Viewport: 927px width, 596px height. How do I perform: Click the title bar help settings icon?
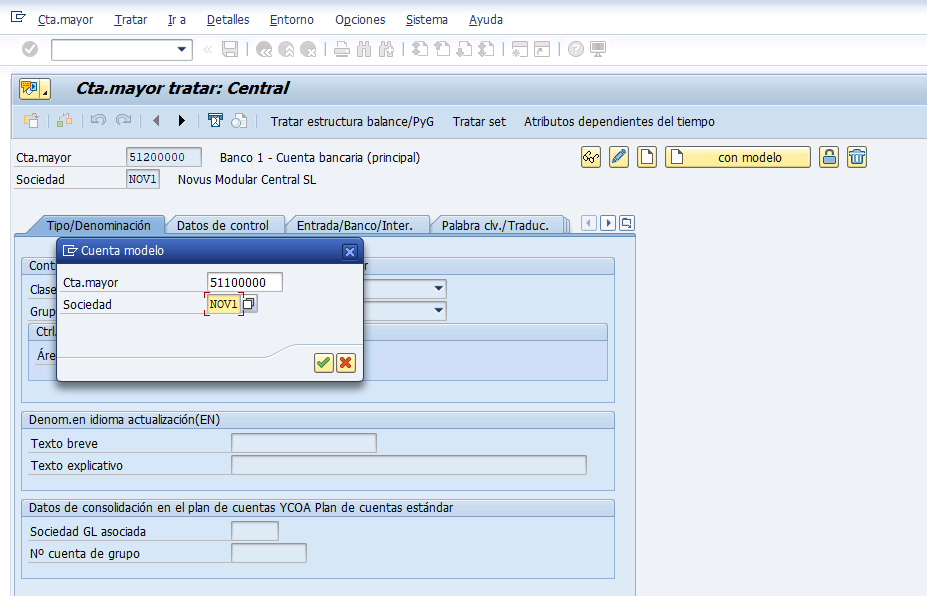pyautogui.click(x=34, y=89)
